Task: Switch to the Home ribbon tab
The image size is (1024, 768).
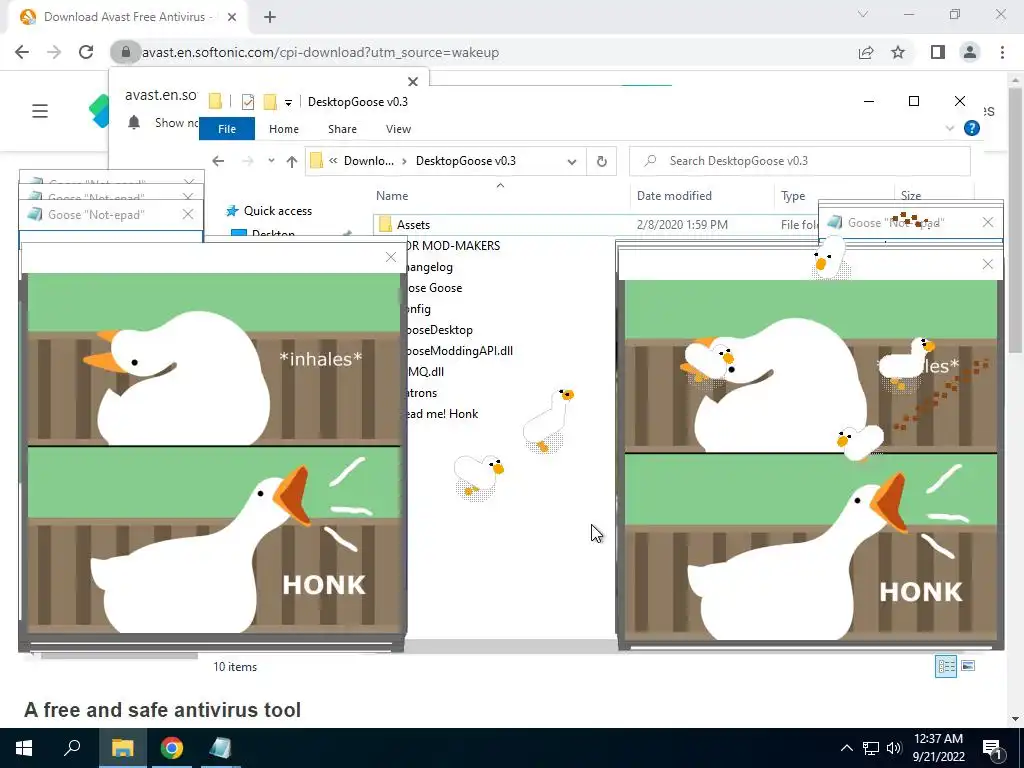Action: coord(283,129)
